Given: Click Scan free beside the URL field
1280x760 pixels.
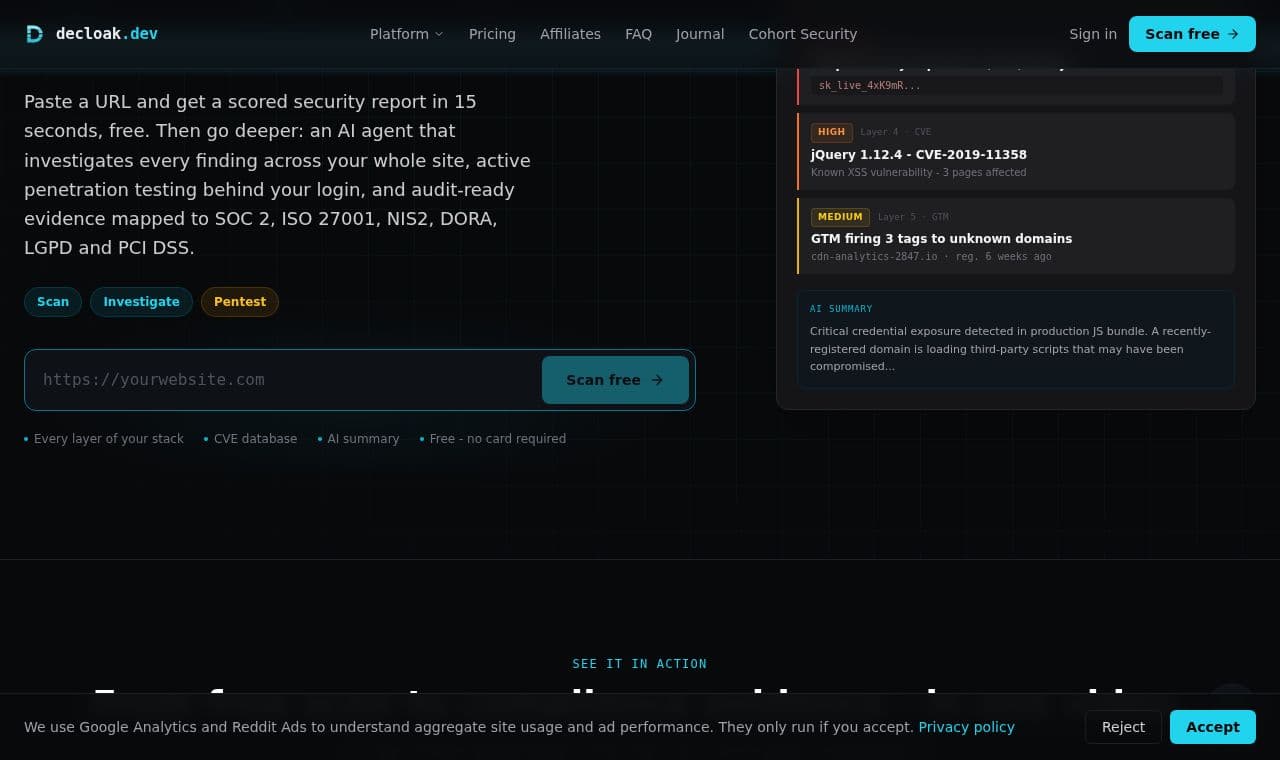Looking at the screenshot, I should coord(615,380).
